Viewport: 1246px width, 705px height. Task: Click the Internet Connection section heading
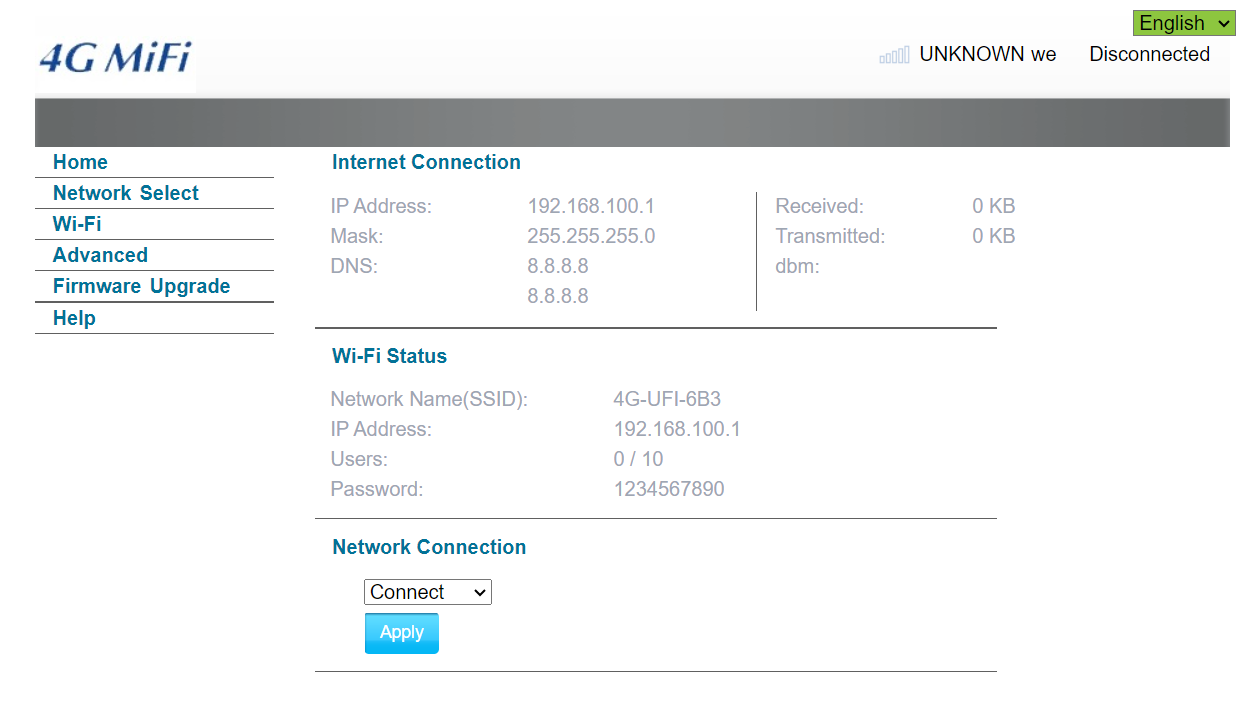click(x=426, y=162)
